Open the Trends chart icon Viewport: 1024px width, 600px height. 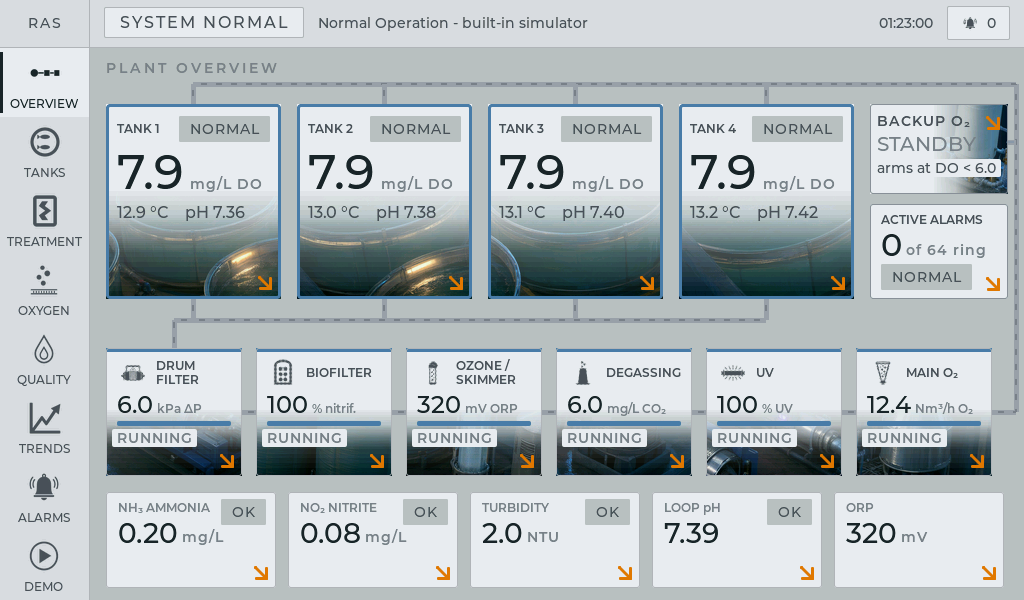[x=44, y=418]
